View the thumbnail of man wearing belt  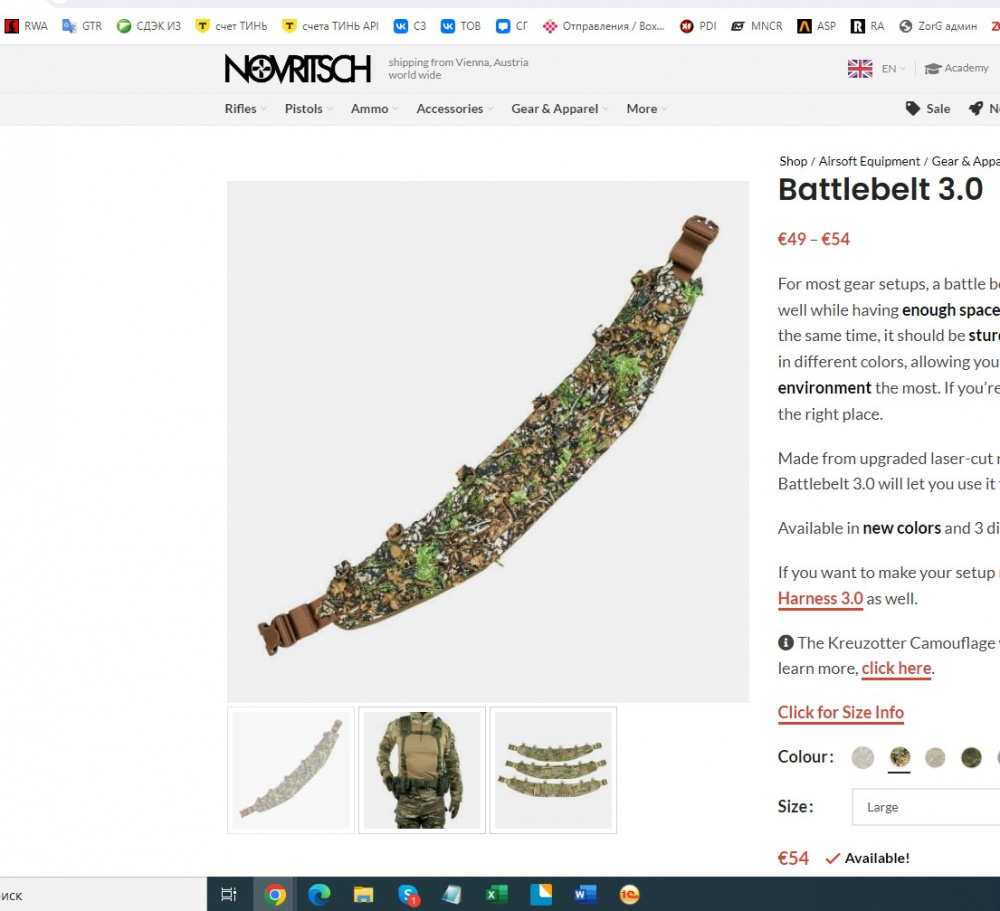point(422,770)
